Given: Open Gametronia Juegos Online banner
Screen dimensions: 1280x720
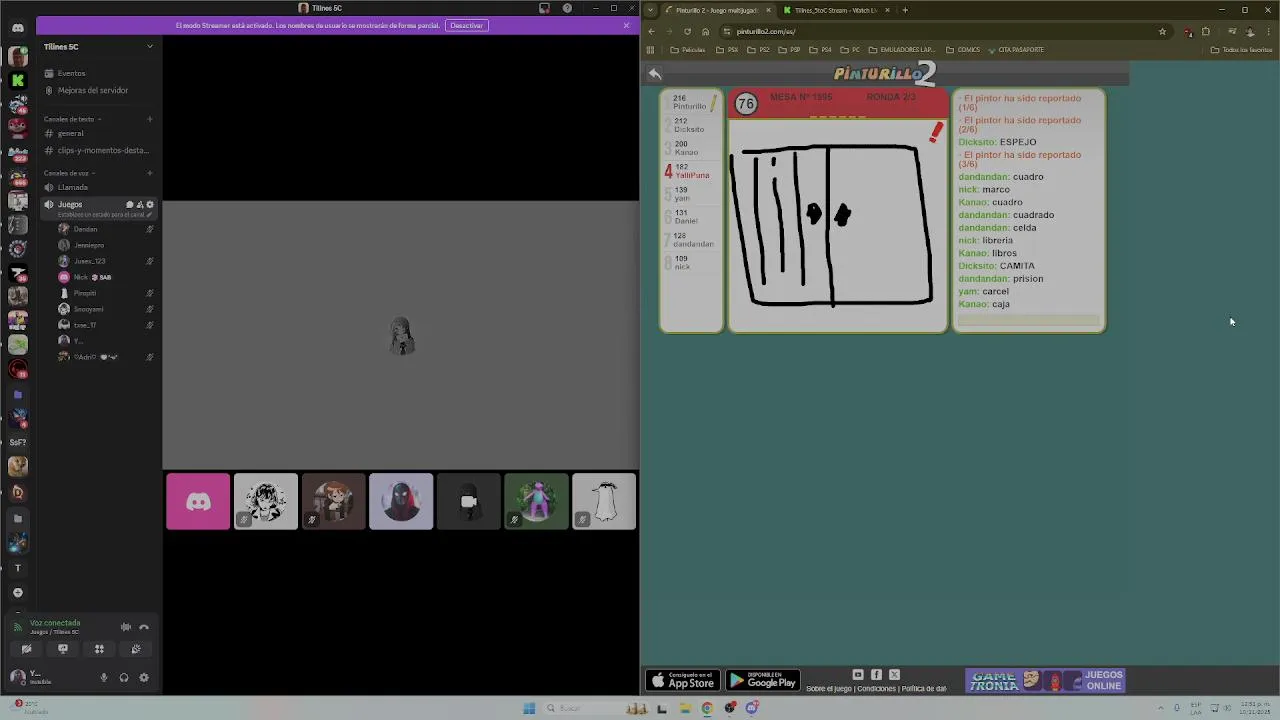Looking at the screenshot, I should tap(1046, 681).
